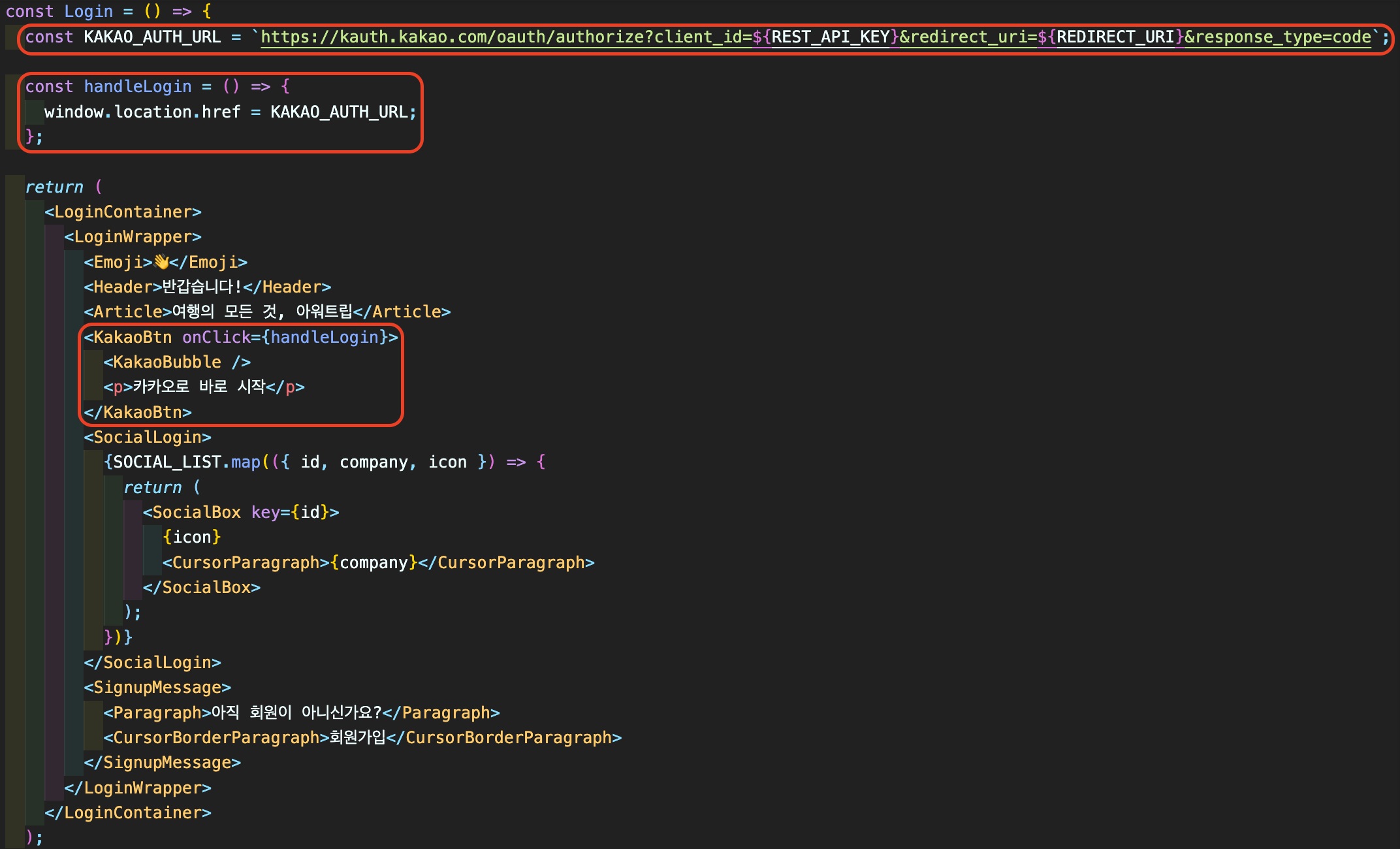Click REDIRECT_URI variable in template string

pyautogui.click(x=1115, y=37)
